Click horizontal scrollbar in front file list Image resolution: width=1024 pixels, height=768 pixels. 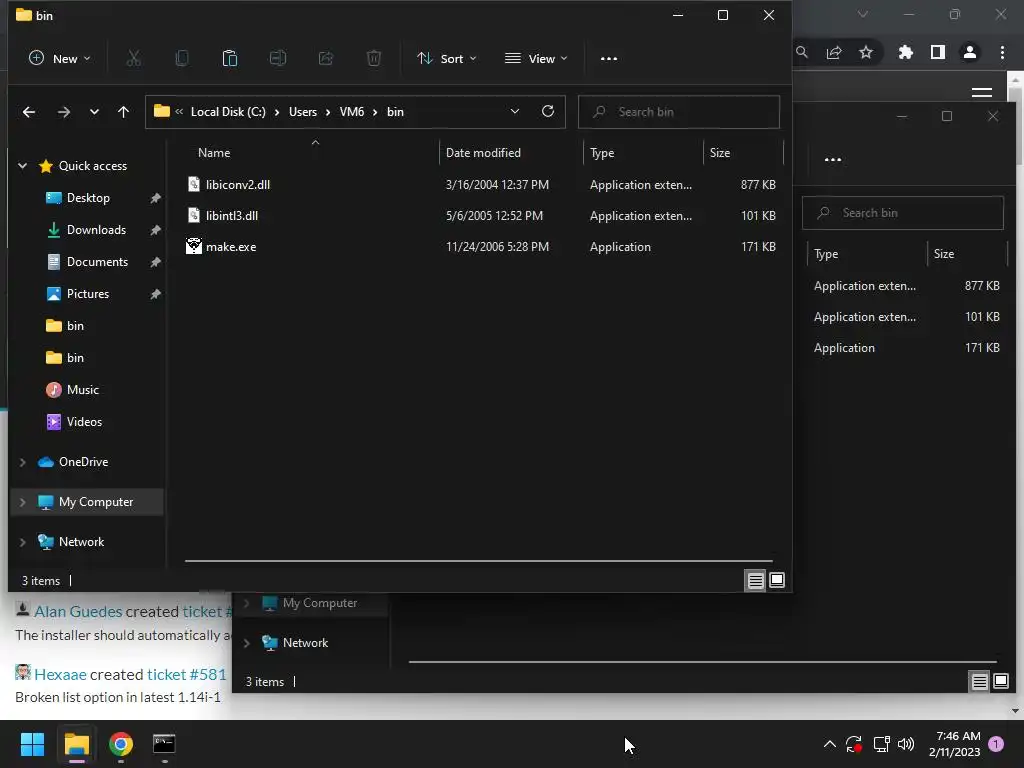pyautogui.click(x=479, y=560)
